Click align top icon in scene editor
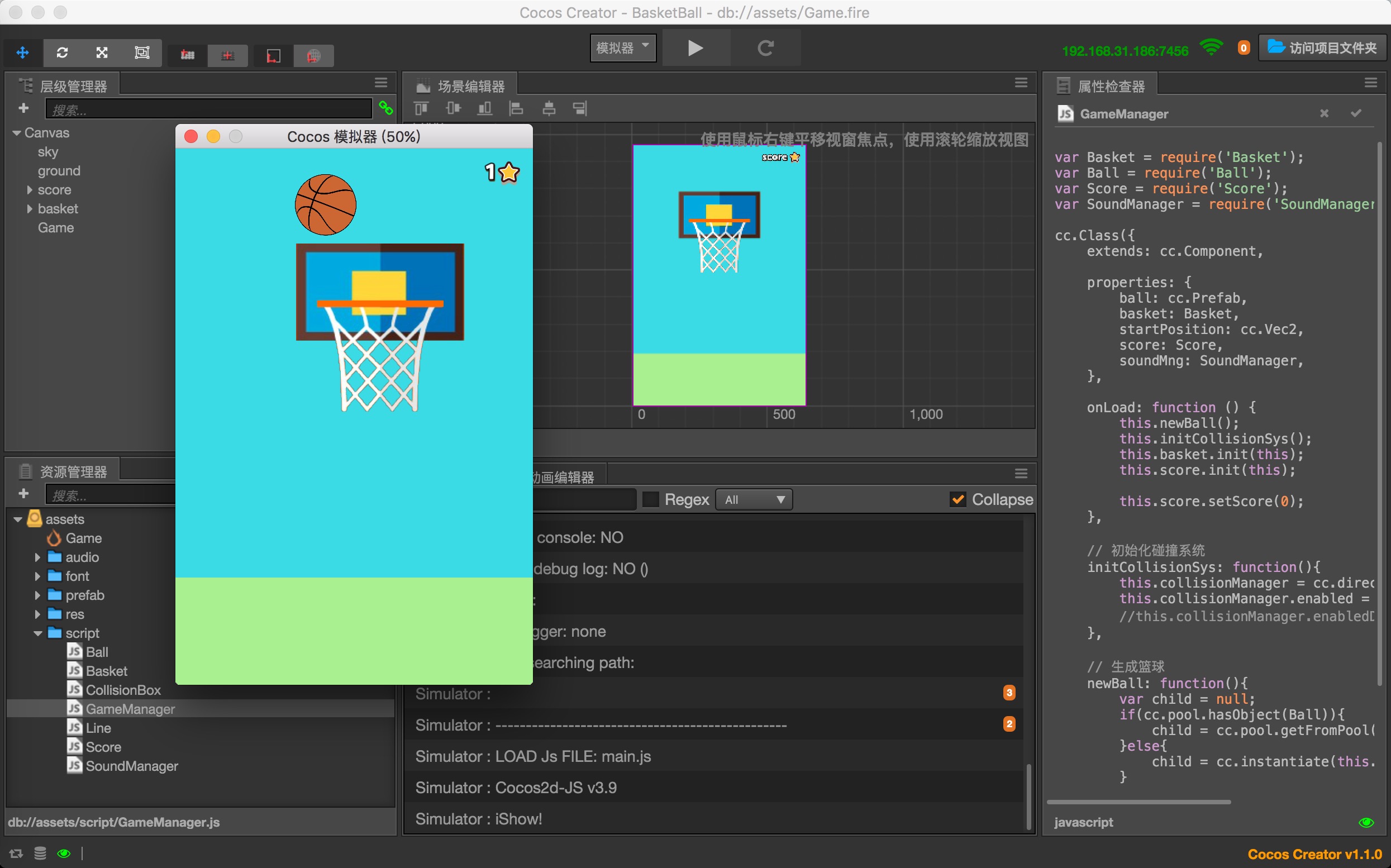1391x868 pixels. pos(421,108)
